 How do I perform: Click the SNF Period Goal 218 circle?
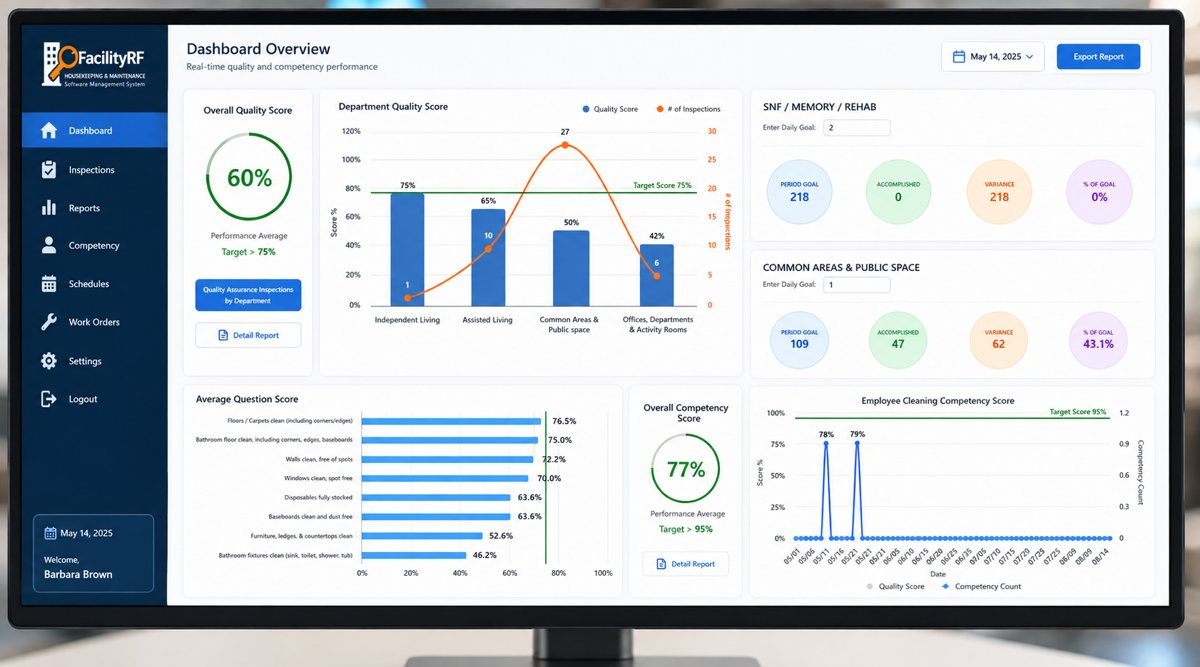(799, 190)
